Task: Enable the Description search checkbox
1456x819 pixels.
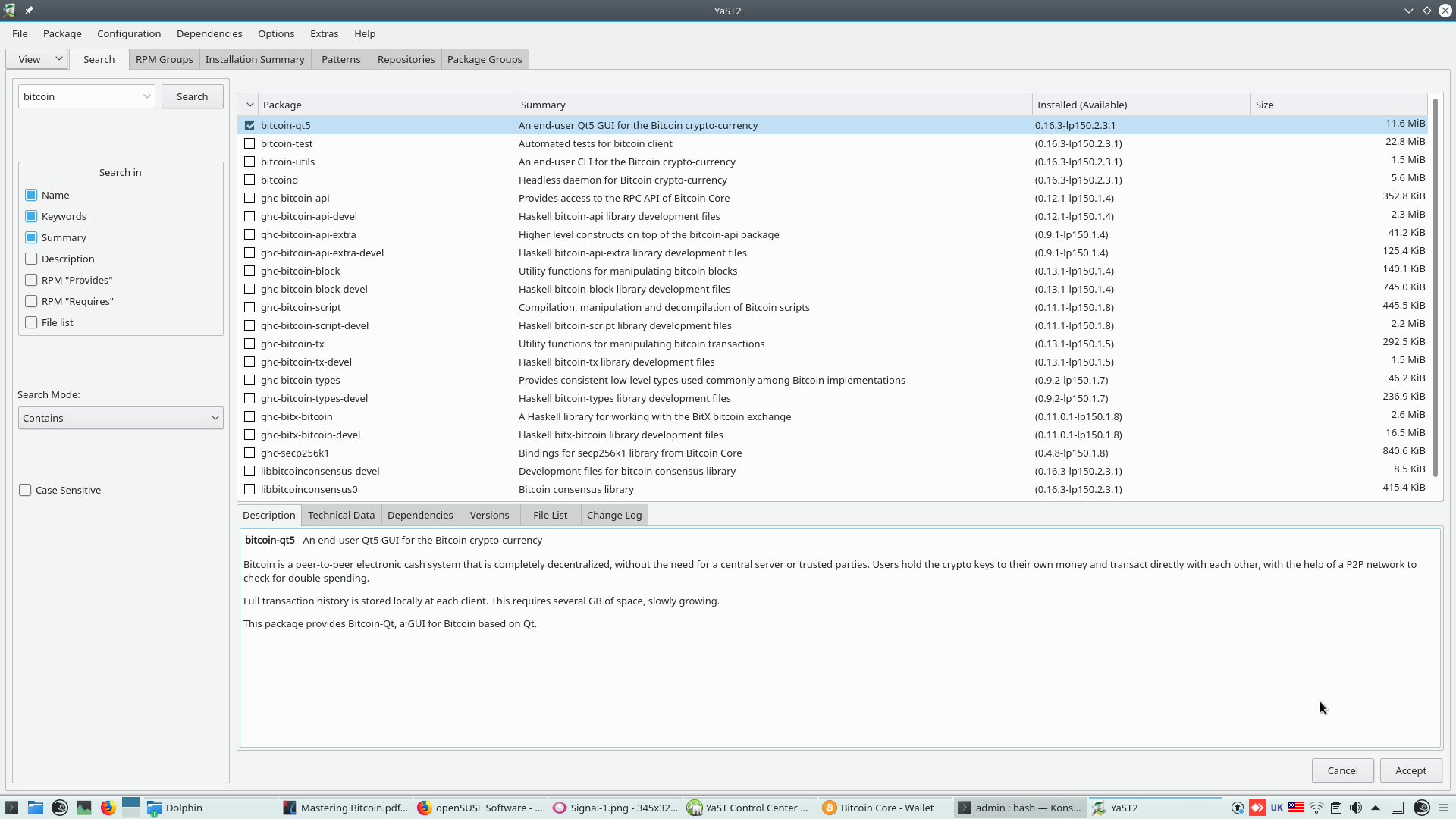Action: [x=31, y=259]
